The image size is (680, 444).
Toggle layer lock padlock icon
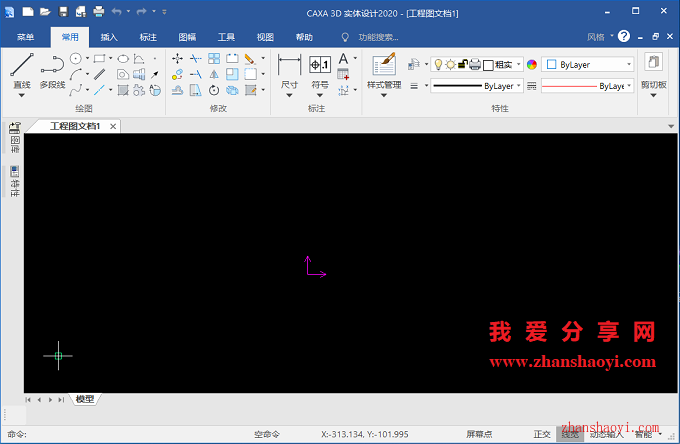pyautogui.click(x=462, y=65)
